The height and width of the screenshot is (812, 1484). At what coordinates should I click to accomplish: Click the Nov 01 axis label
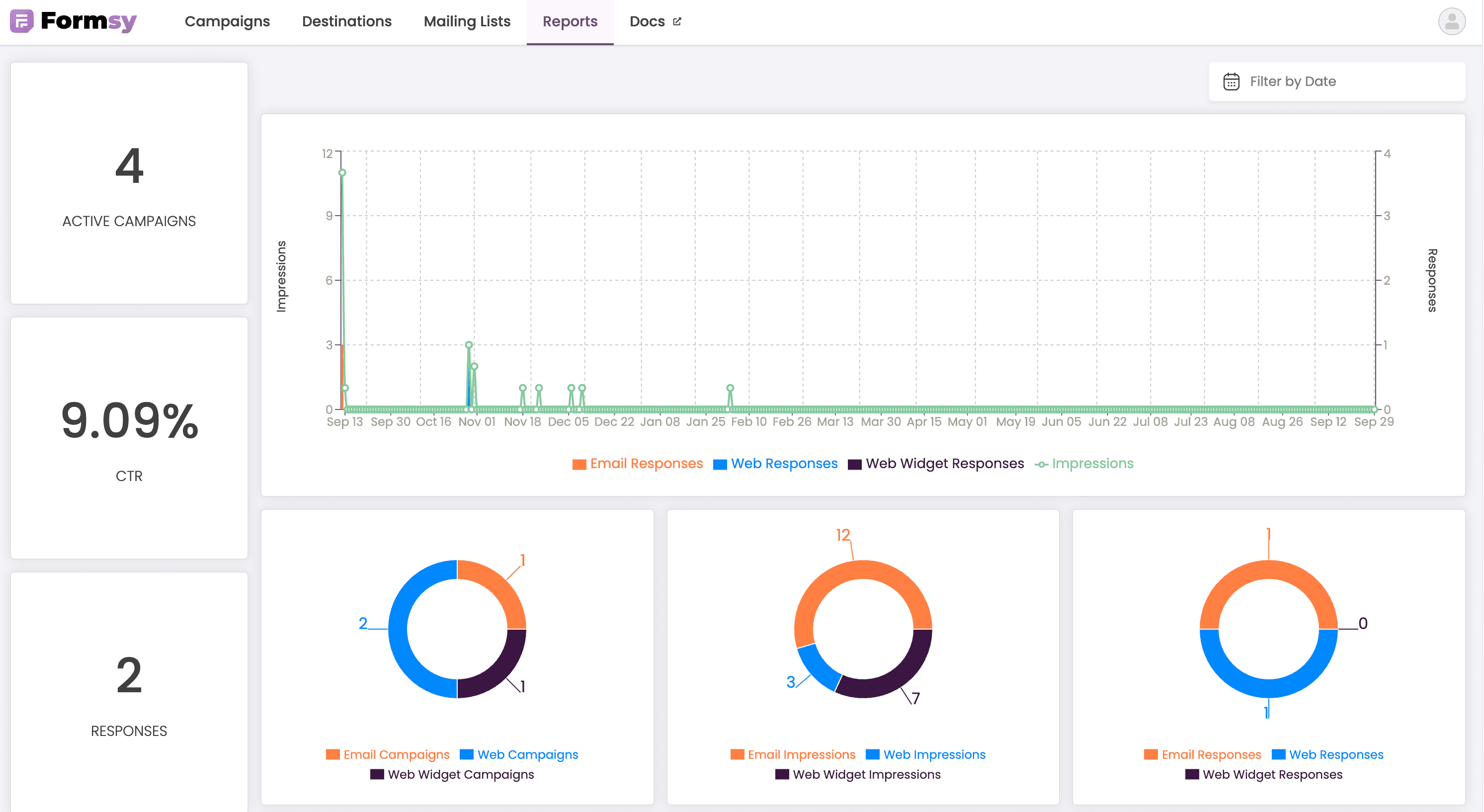coord(477,421)
